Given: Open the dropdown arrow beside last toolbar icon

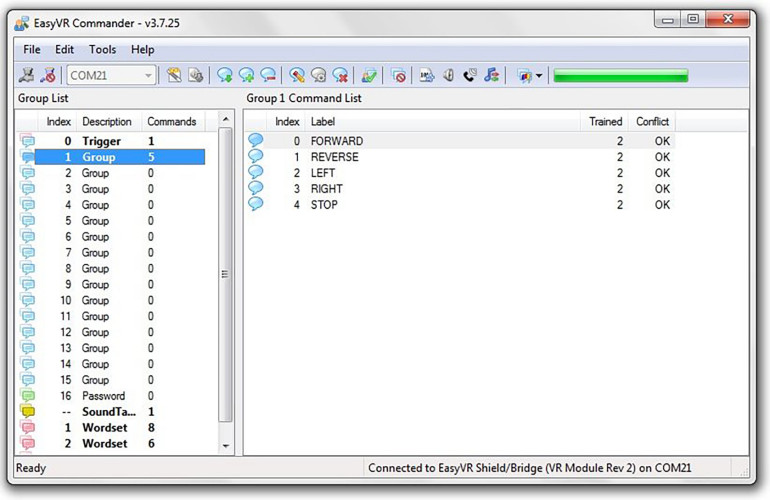Looking at the screenshot, I should point(540,75).
